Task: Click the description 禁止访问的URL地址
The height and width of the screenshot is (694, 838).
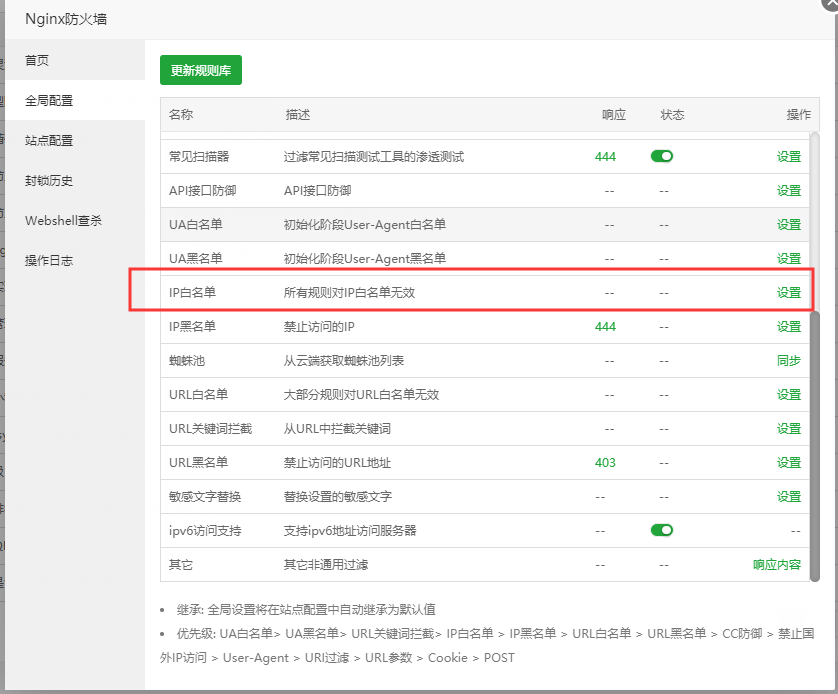Action: click(337, 463)
